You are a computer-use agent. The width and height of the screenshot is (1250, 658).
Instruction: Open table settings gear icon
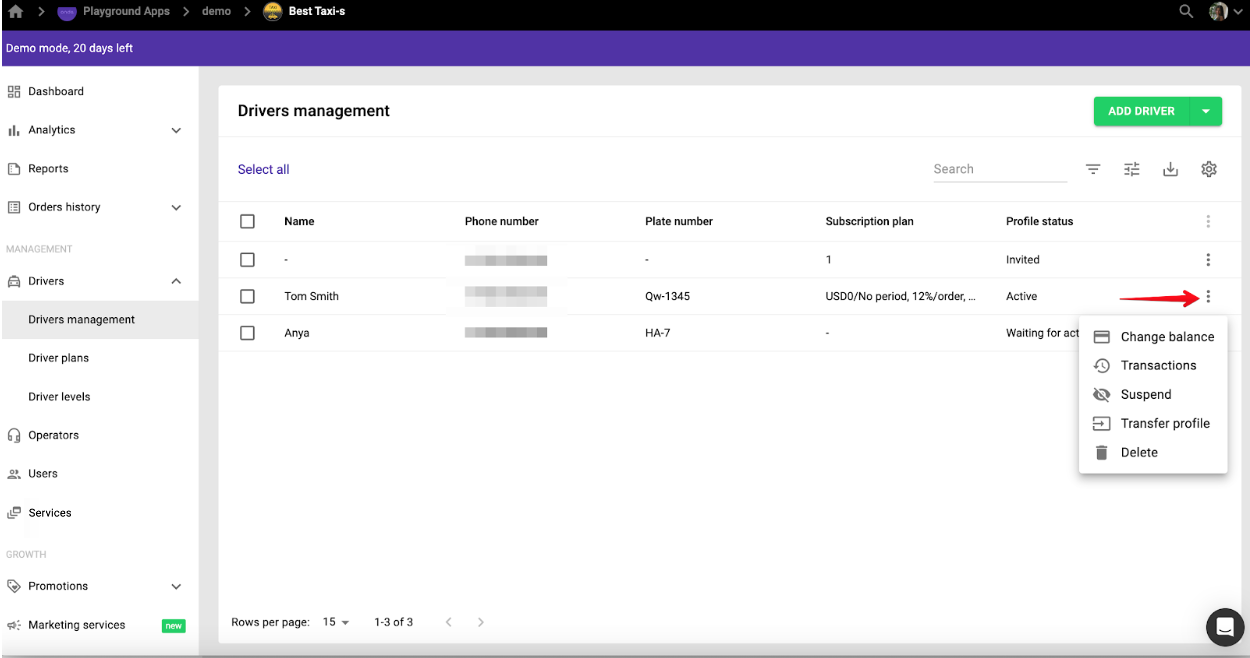(x=1209, y=169)
